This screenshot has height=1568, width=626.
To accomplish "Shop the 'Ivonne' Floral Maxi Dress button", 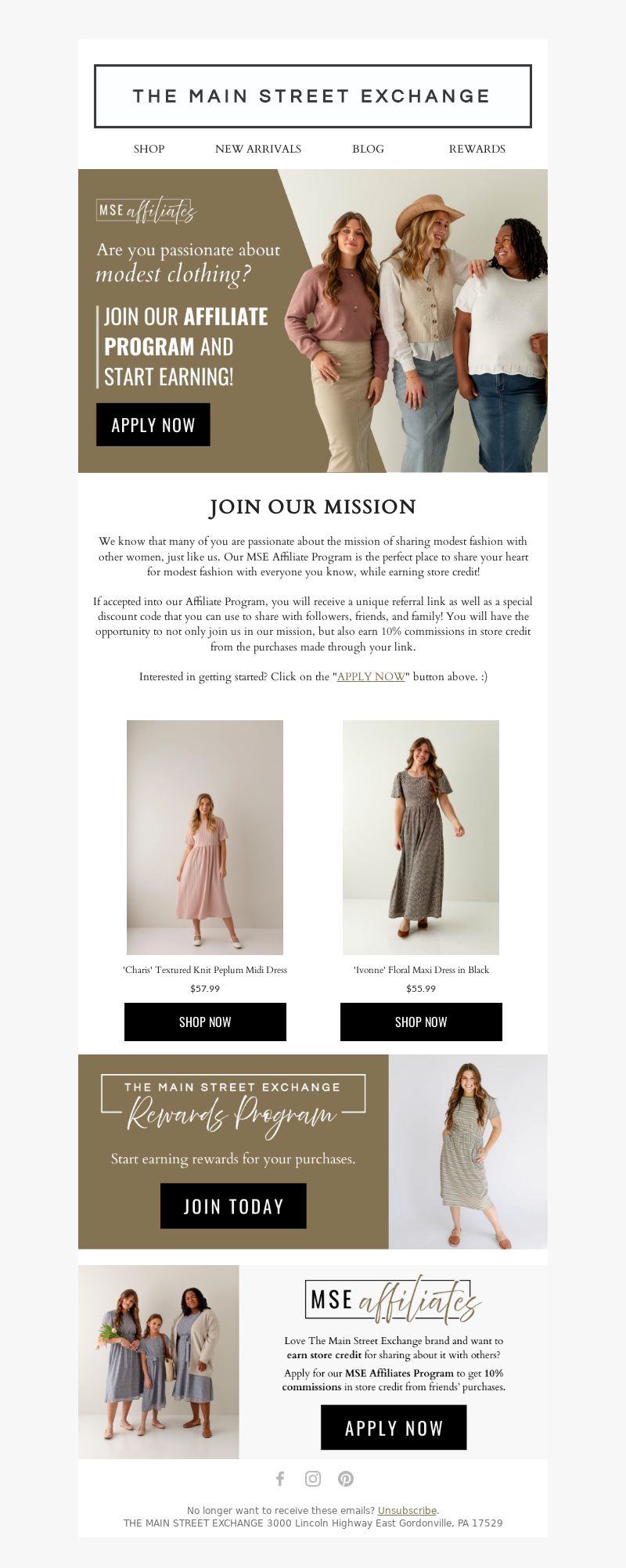I will pos(421,1022).
